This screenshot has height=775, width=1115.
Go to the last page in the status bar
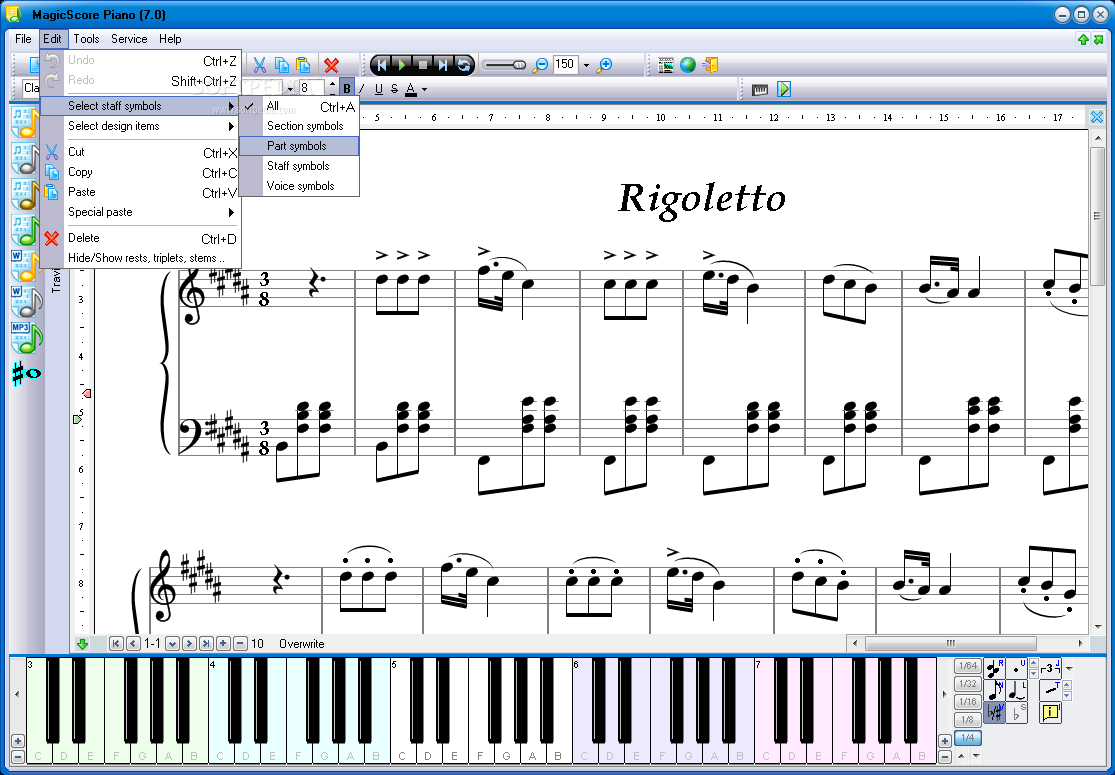(206, 643)
